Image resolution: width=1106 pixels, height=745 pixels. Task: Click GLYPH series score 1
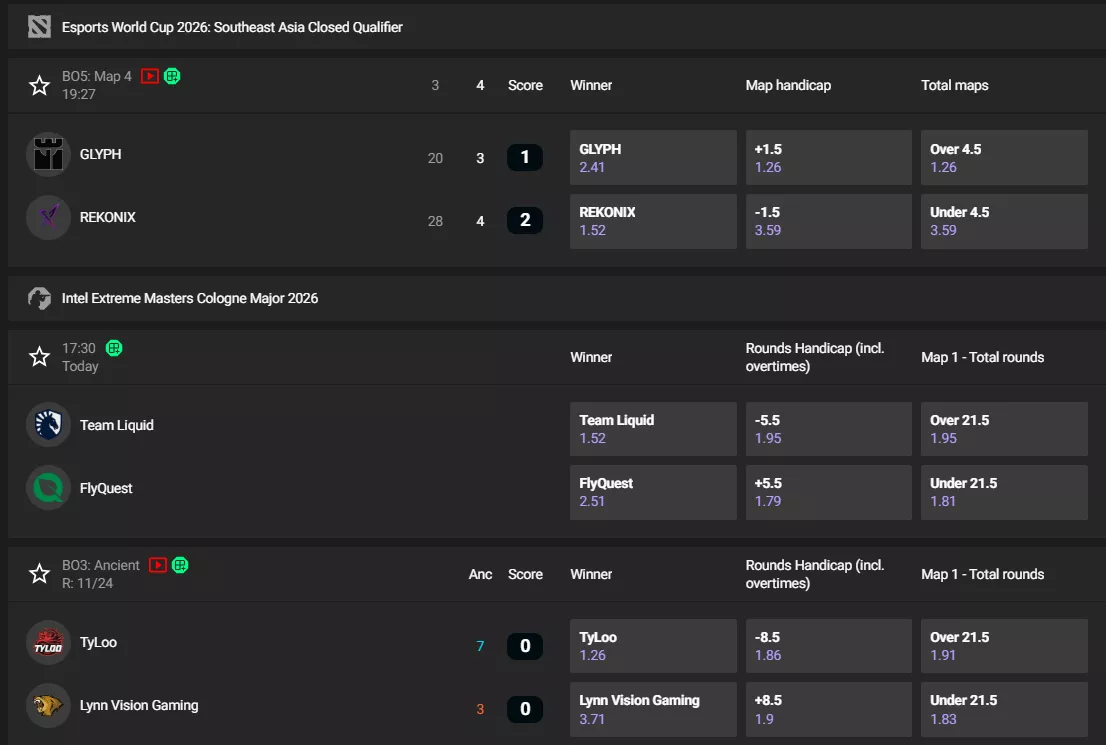point(525,157)
